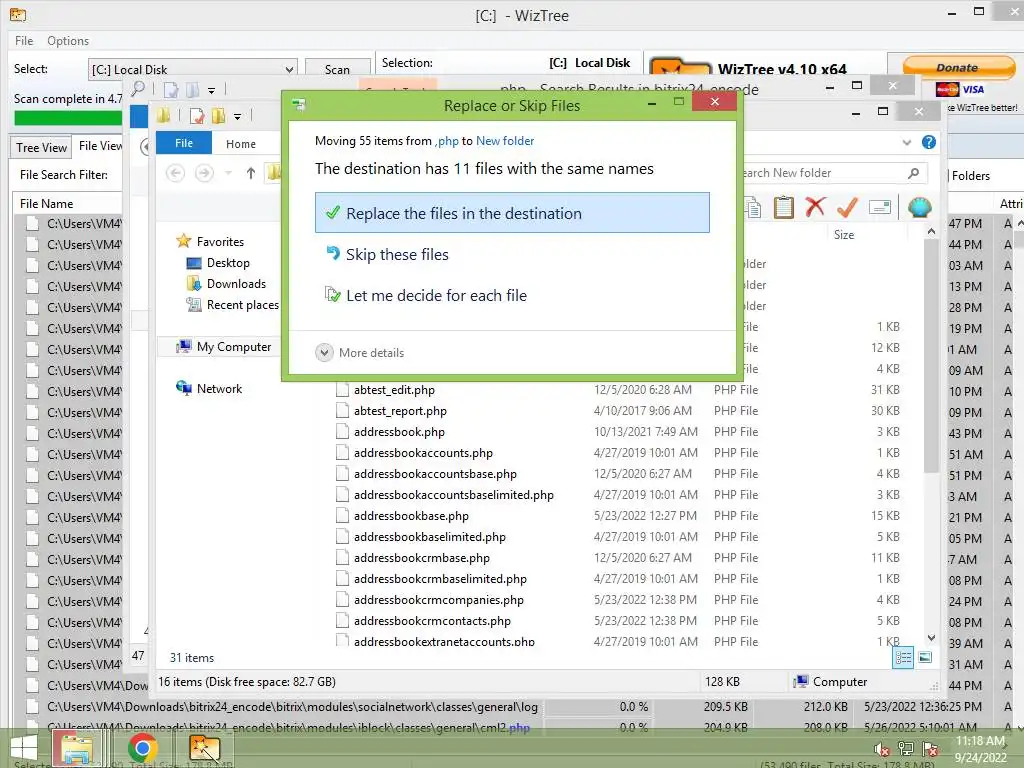Viewport: 1024px width, 768px height.
Task: Click the Paste clipboard toolbar icon
Action: [x=783, y=207]
